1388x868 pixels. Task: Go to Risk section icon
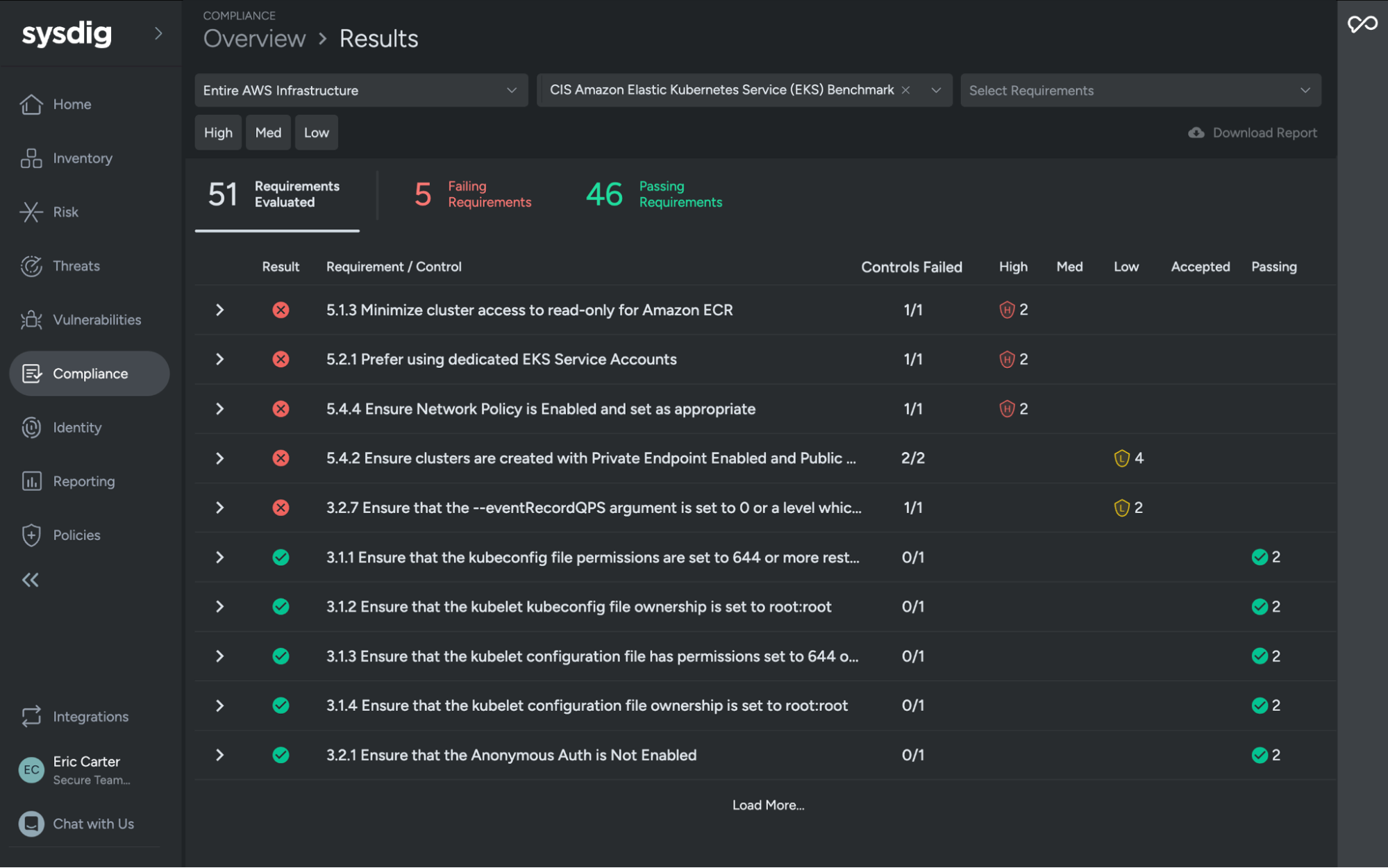pyautogui.click(x=31, y=212)
